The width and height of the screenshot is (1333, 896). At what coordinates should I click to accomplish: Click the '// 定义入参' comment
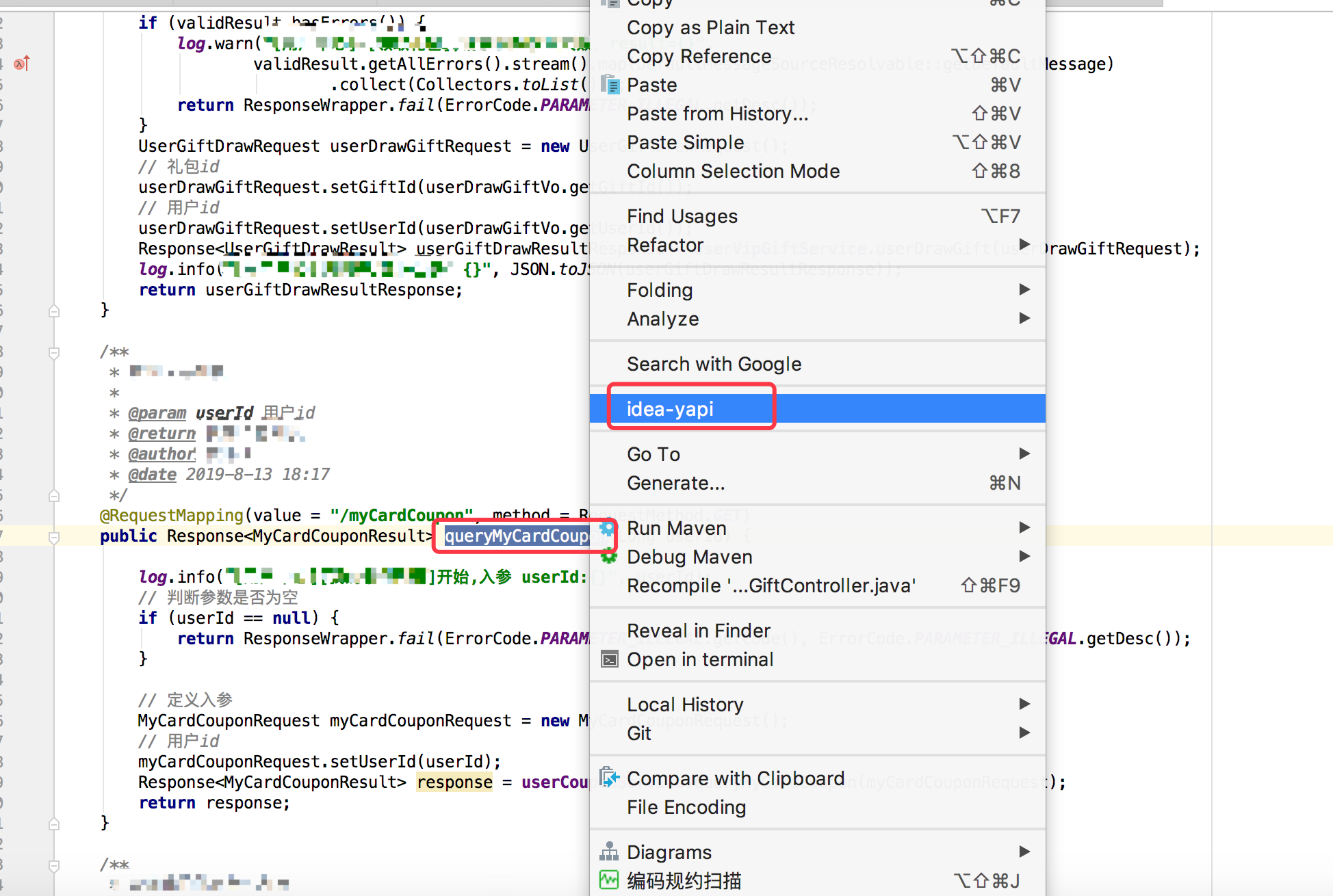[185, 700]
